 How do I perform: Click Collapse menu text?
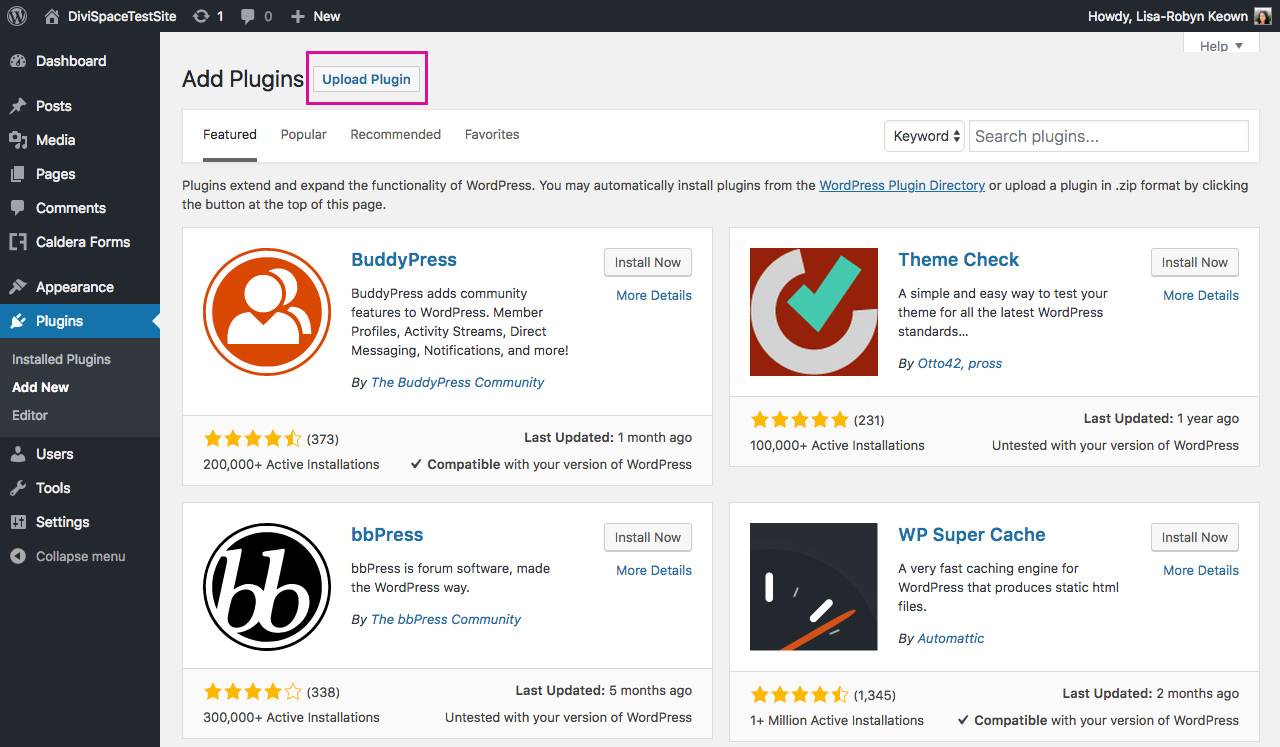pos(81,556)
